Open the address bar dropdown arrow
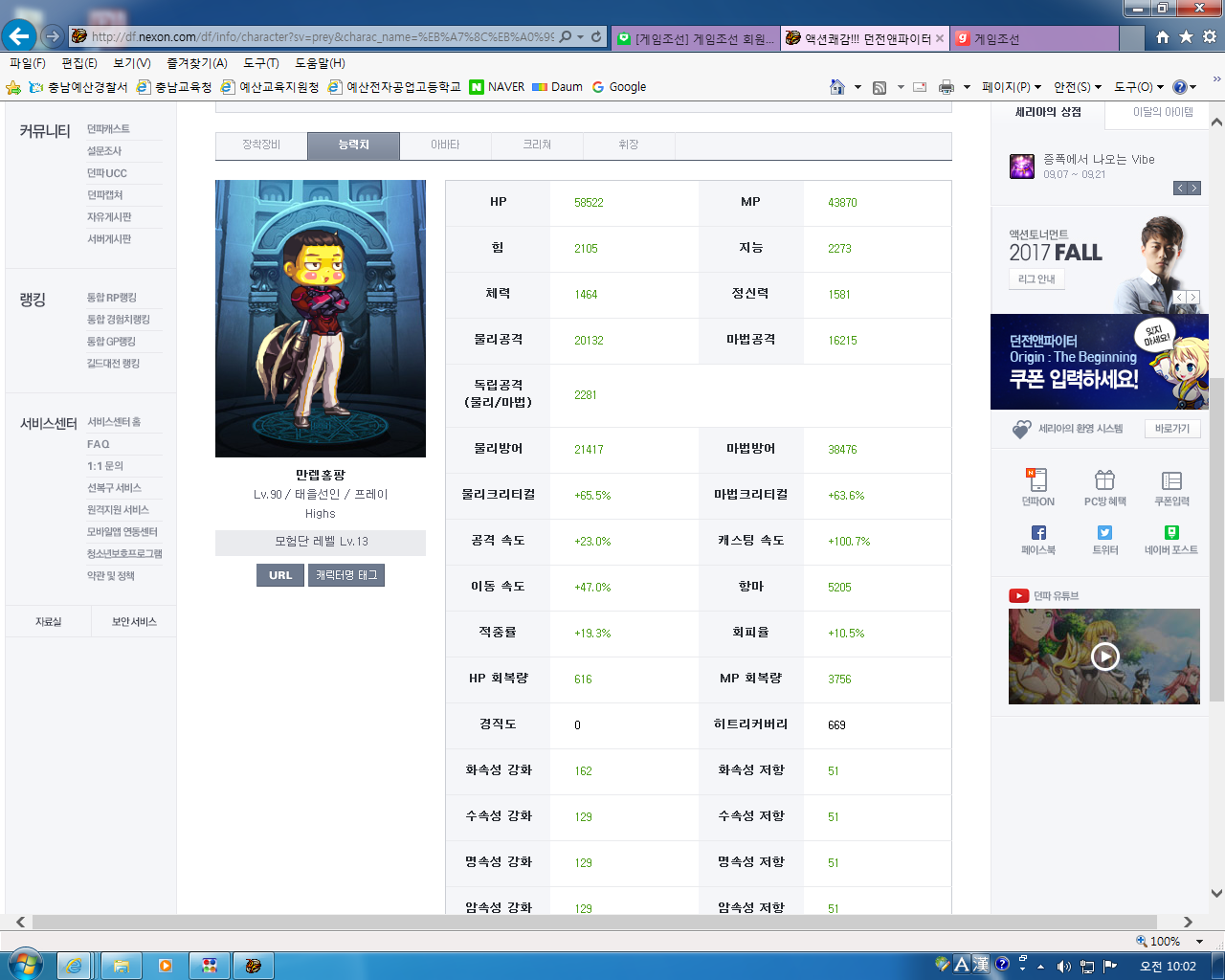This screenshot has width=1225, height=980. tap(580, 36)
